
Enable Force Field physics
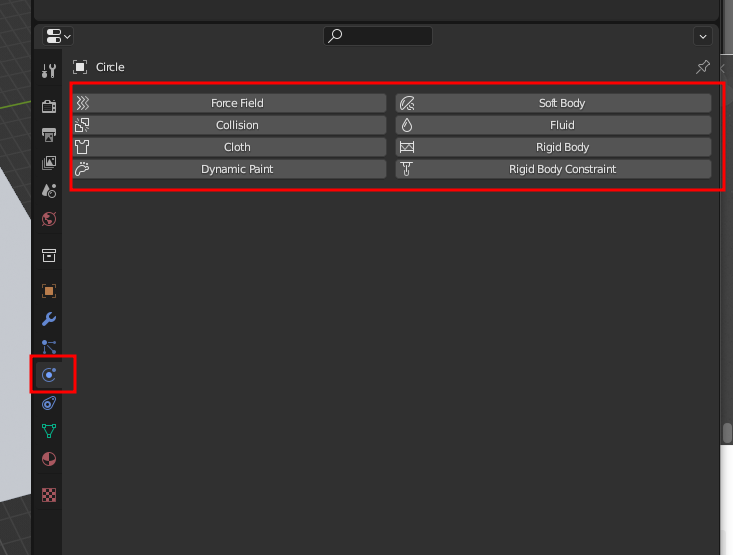pyautogui.click(x=230, y=103)
